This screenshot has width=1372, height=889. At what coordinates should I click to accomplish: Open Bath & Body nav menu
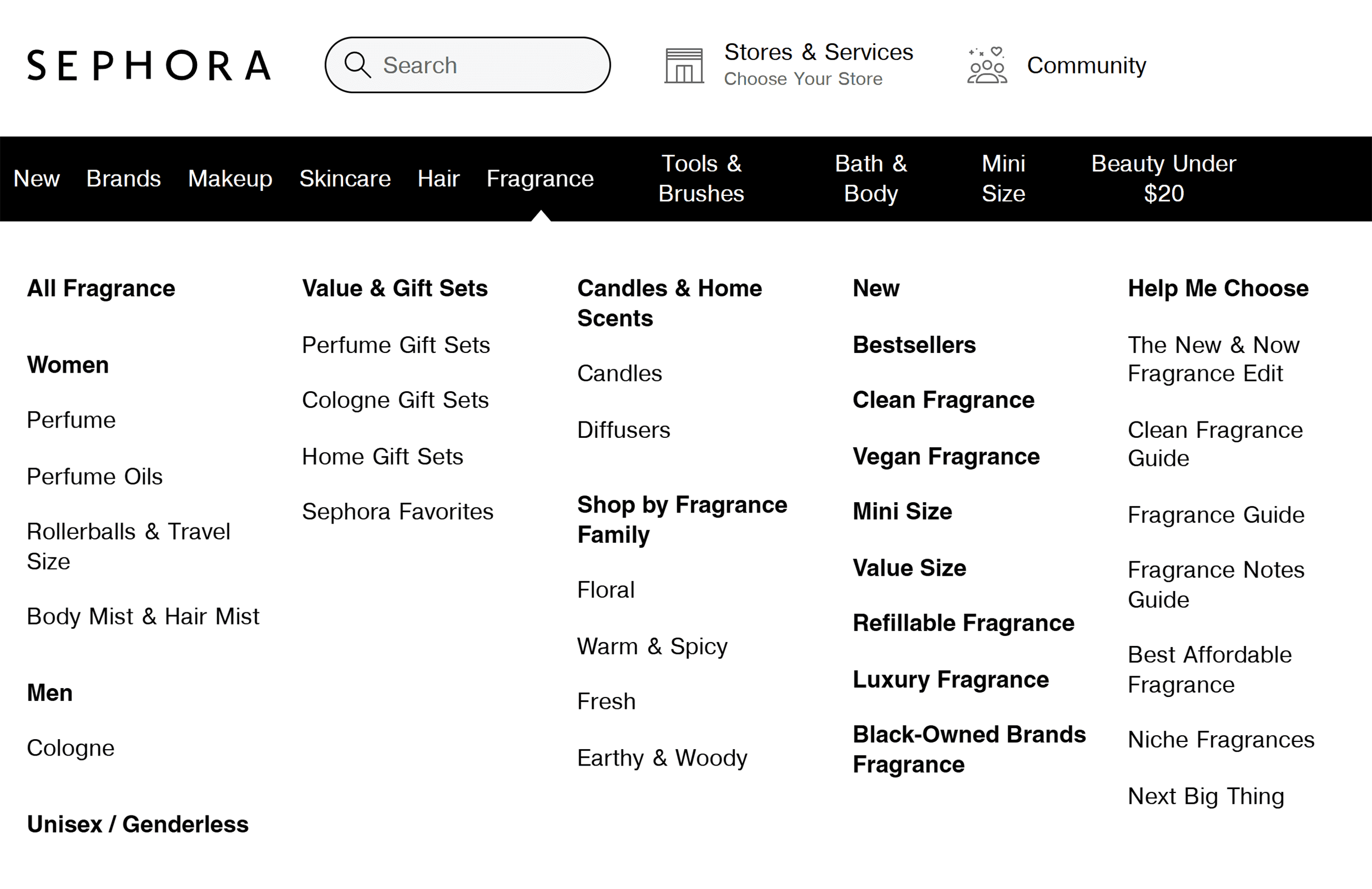(870, 179)
